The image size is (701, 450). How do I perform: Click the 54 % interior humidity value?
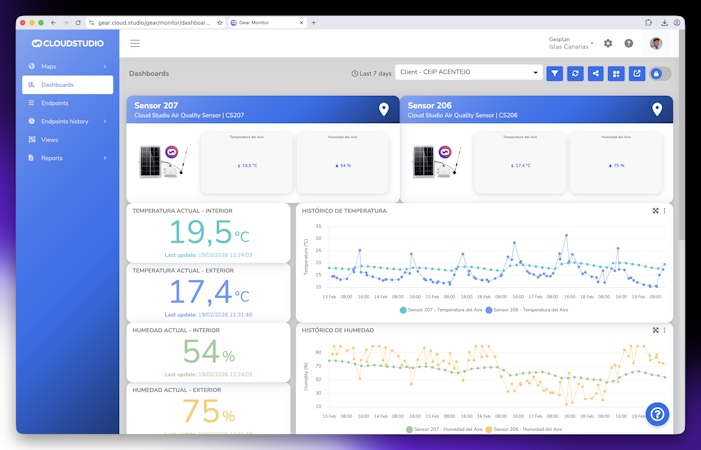(209, 352)
